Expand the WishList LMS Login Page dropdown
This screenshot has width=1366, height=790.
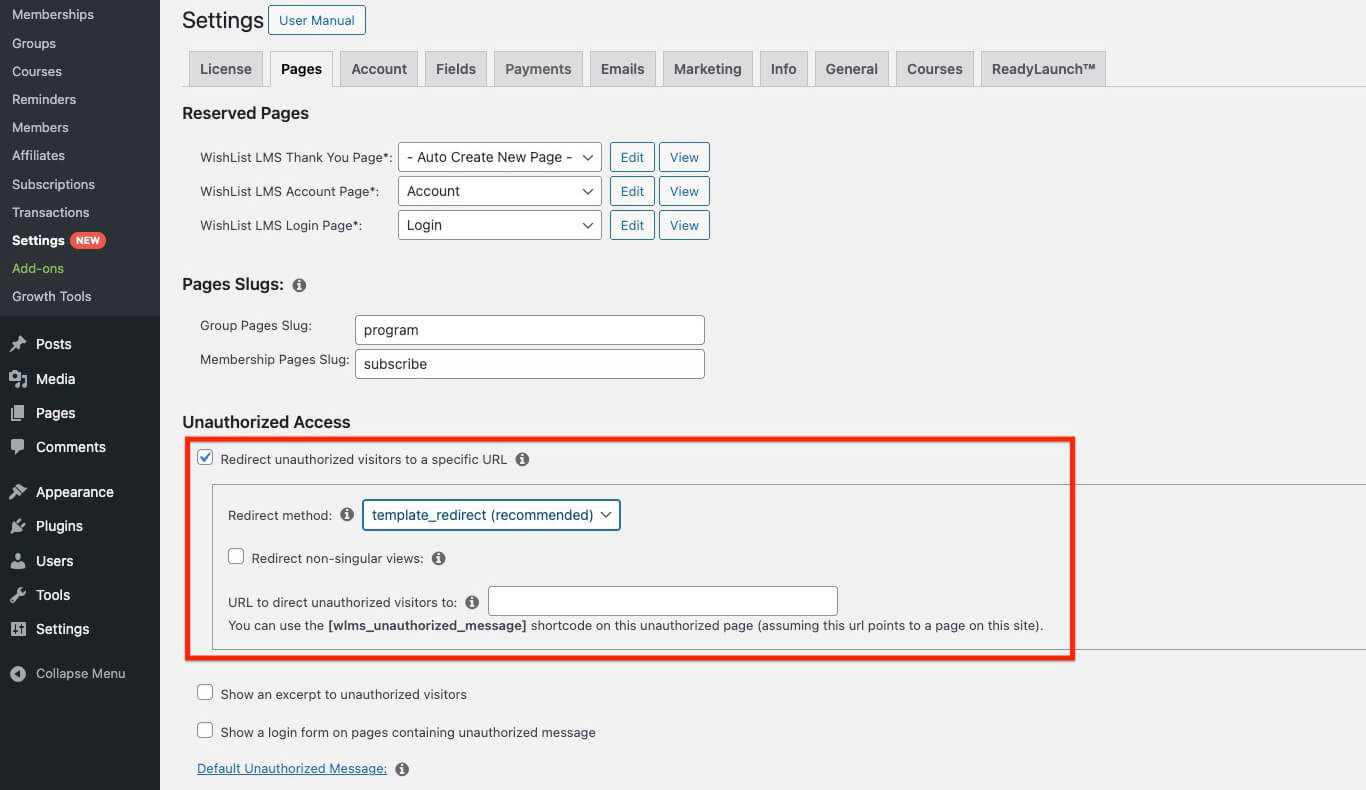(x=499, y=225)
